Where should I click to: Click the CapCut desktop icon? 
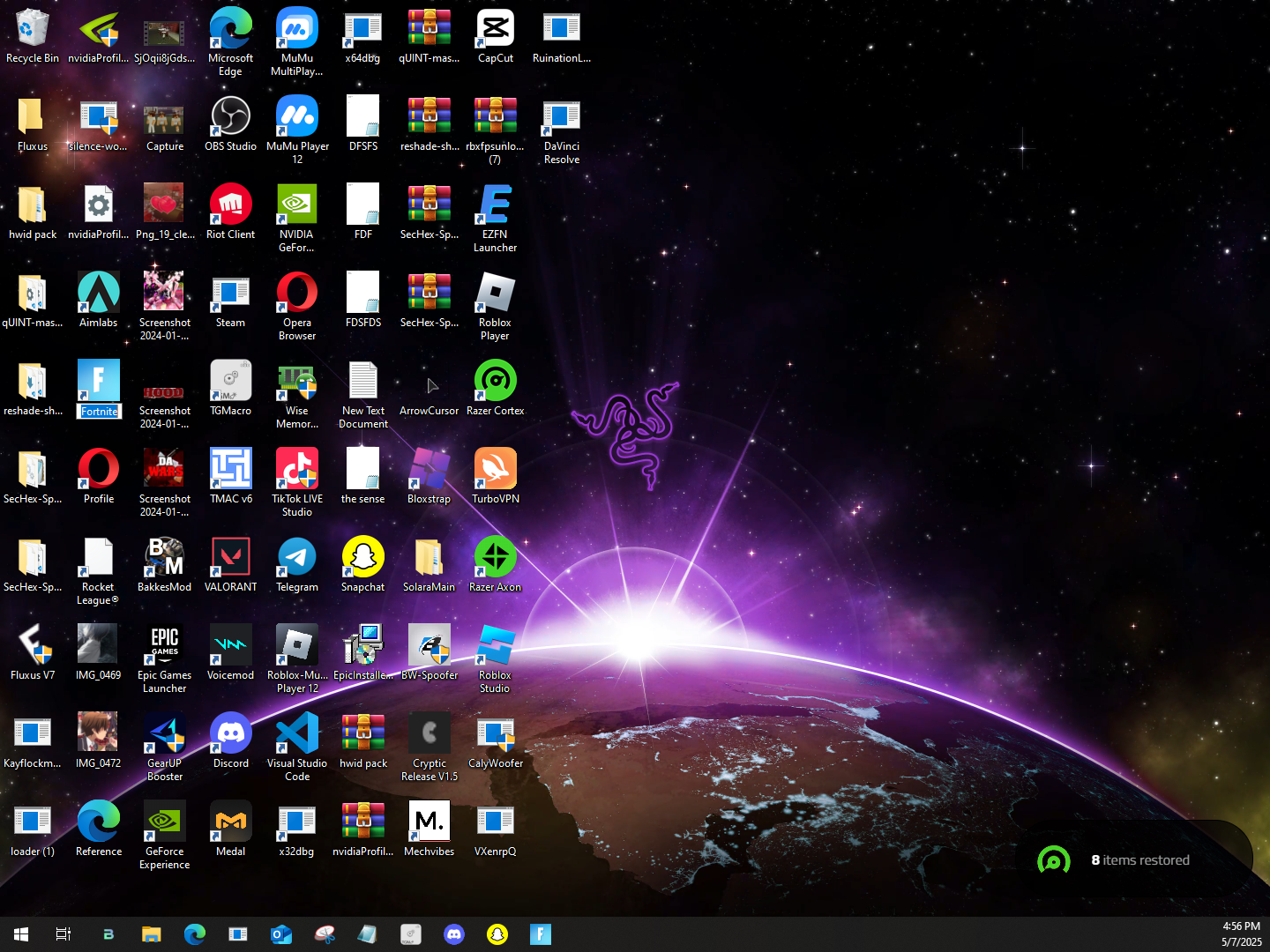coord(496,37)
